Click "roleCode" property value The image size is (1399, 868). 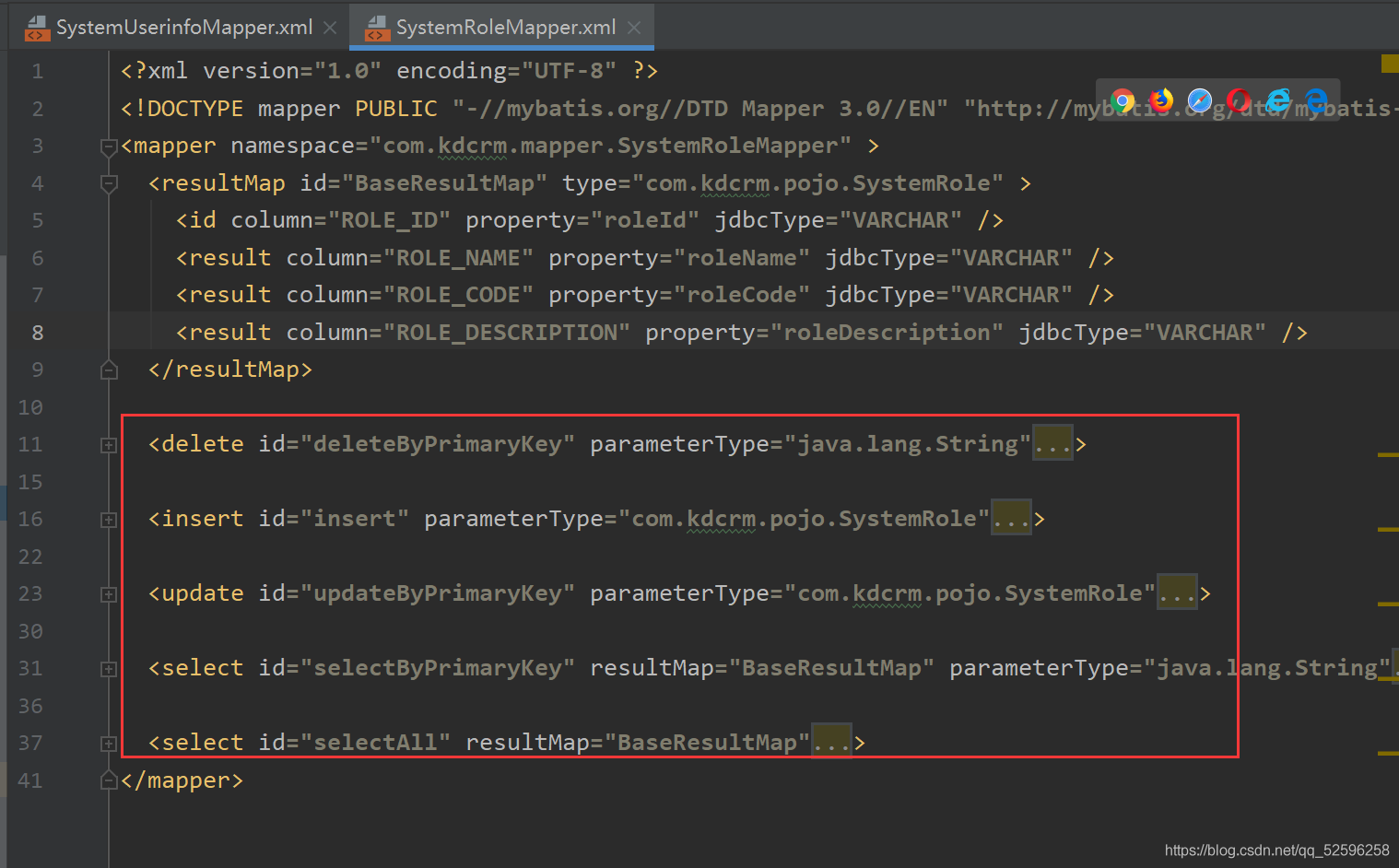click(742, 295)
